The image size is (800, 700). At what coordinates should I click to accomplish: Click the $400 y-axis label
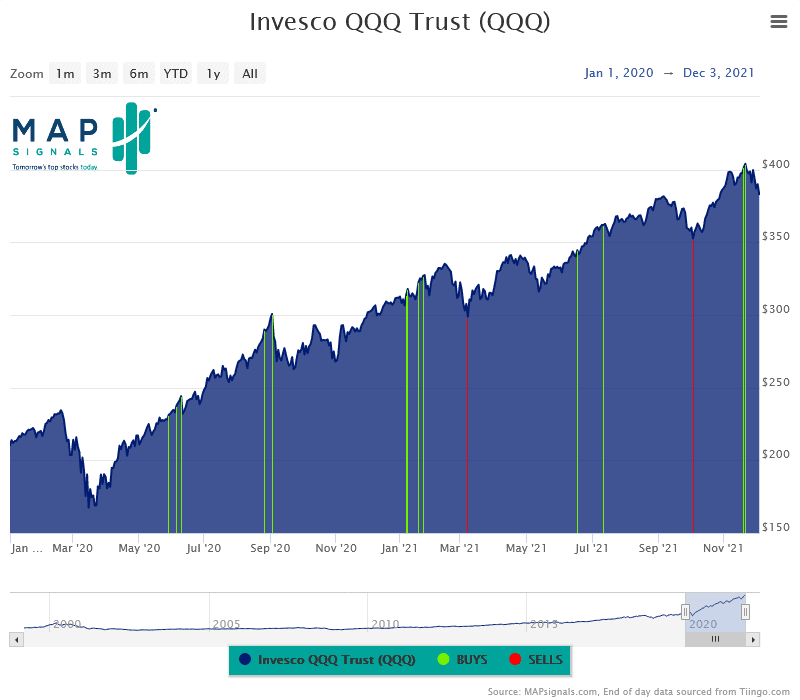tap(776, 164)
